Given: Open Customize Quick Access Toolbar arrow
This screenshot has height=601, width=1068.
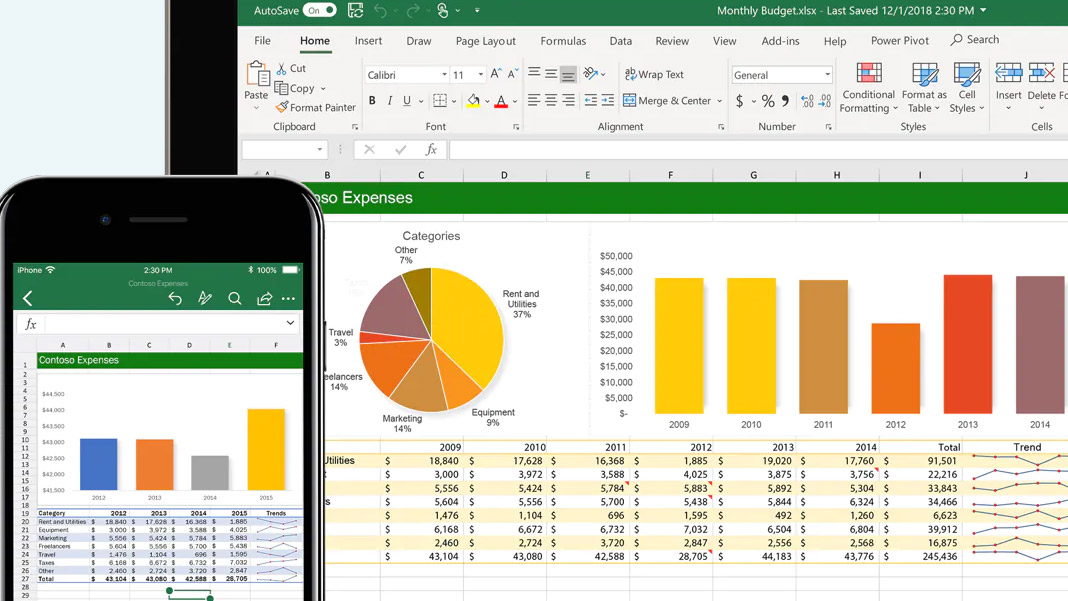Looking at the screenshot, I should (x=477, y=10).
